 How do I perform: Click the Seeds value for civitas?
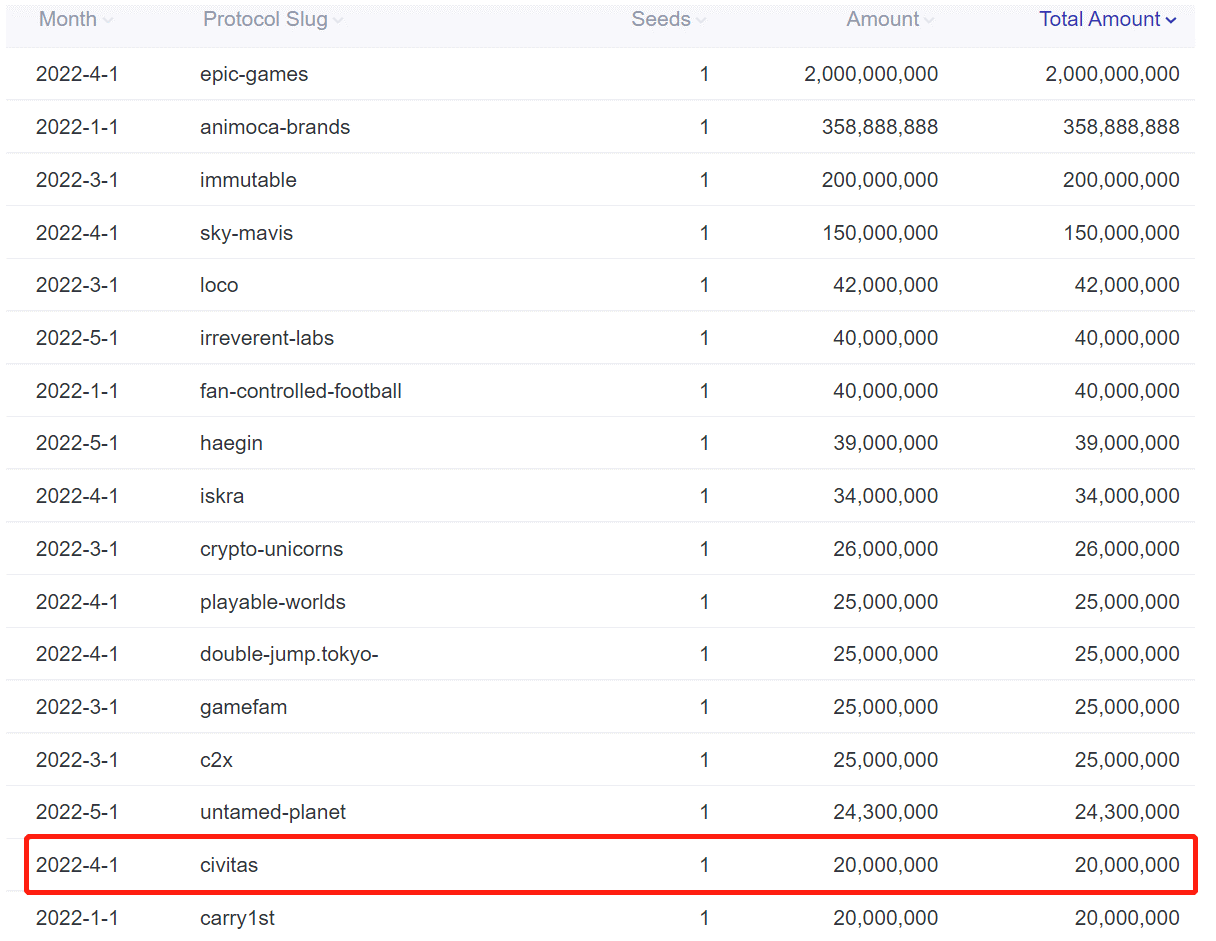[704, 865]
